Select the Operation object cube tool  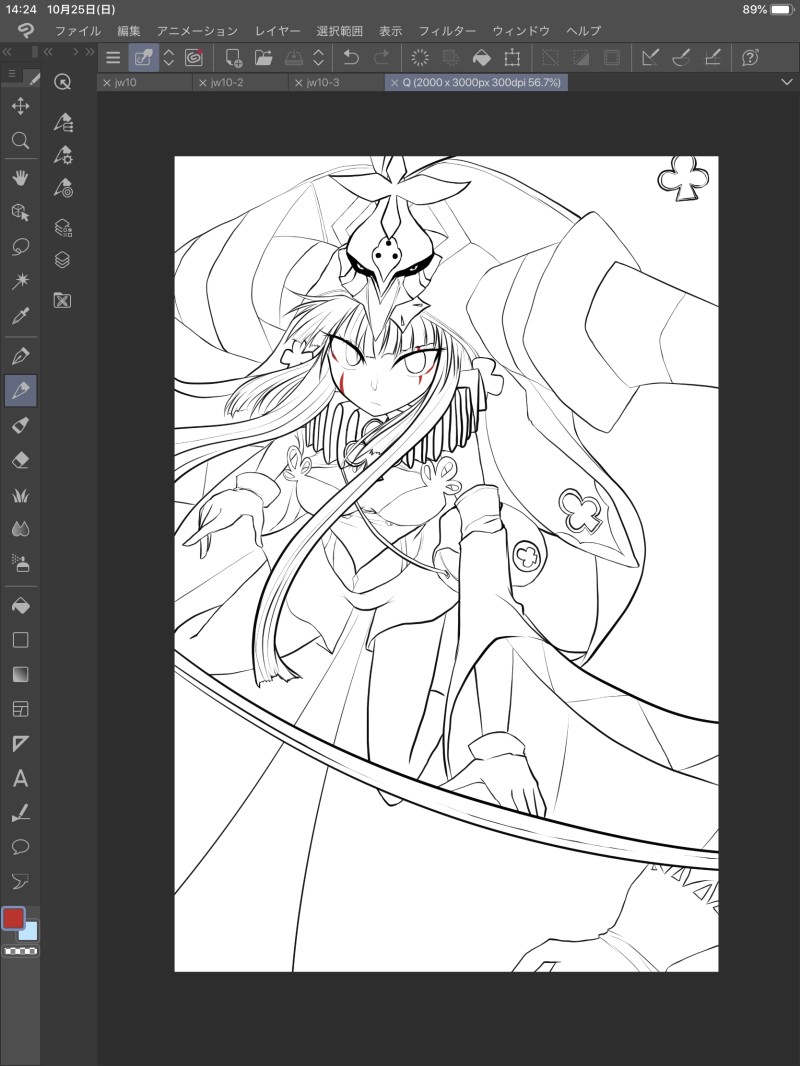coord(20,213)
